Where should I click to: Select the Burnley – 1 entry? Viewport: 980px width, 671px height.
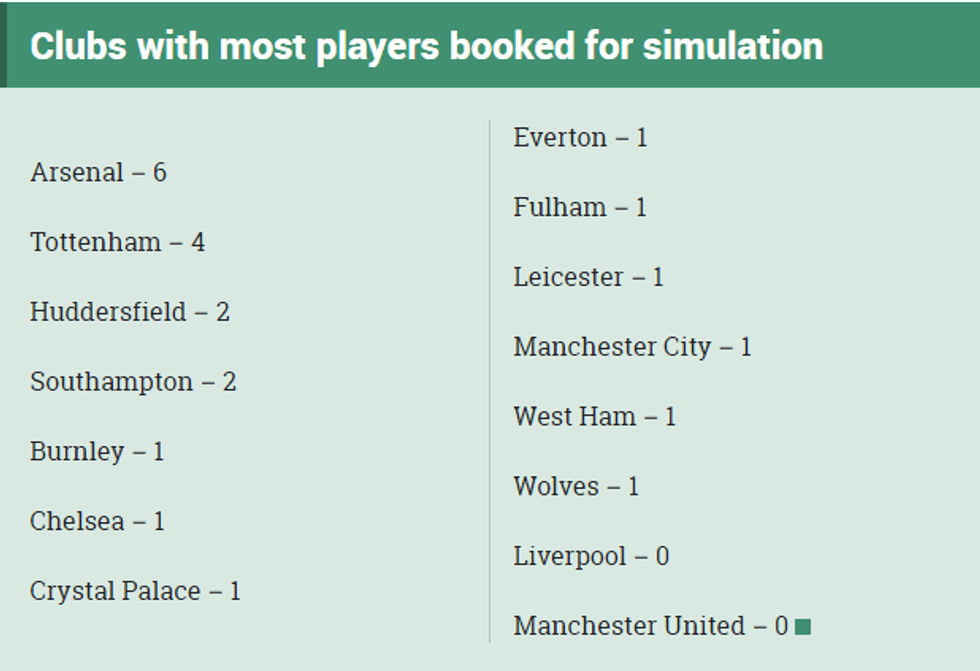97,452
